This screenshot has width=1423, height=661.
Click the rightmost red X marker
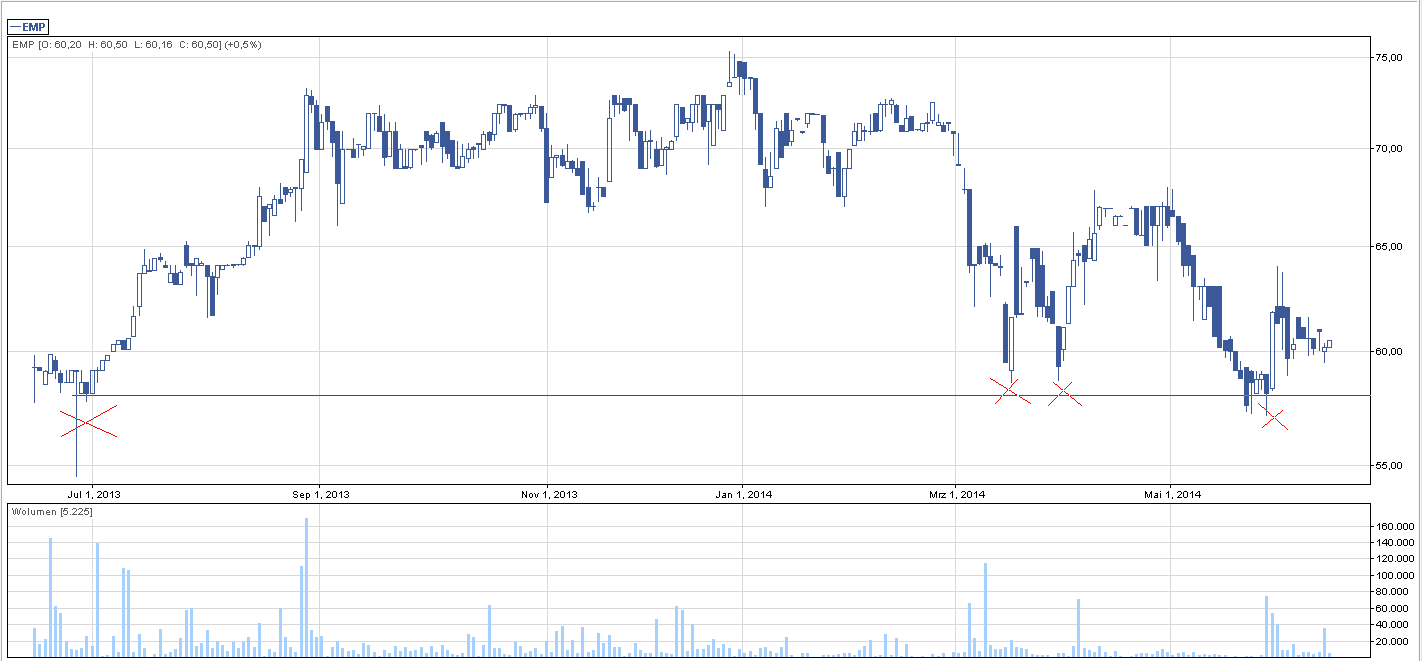[1274, 418]
